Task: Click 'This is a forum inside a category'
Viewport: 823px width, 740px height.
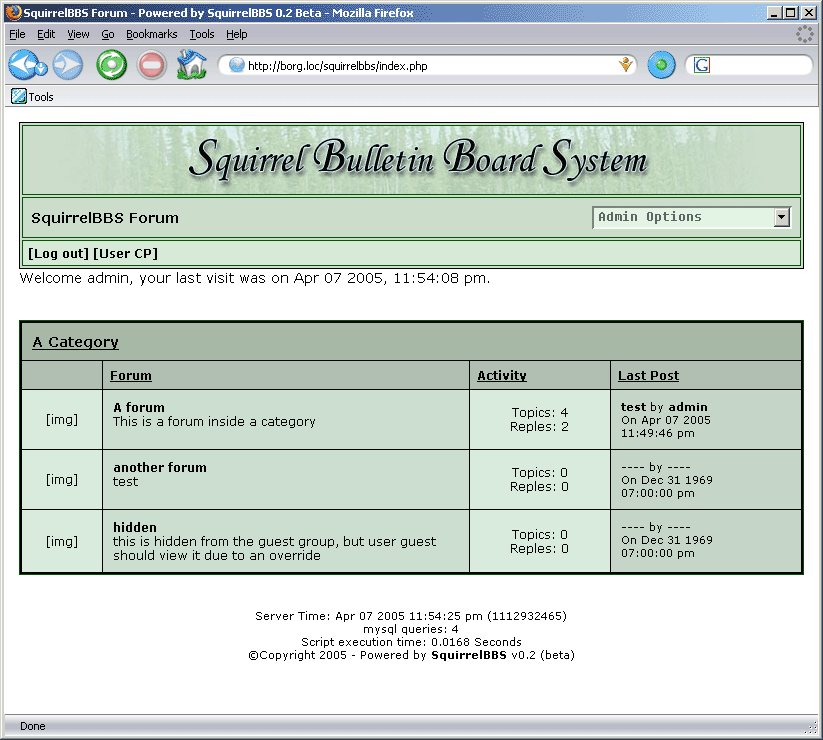Action: coord(214,421)
